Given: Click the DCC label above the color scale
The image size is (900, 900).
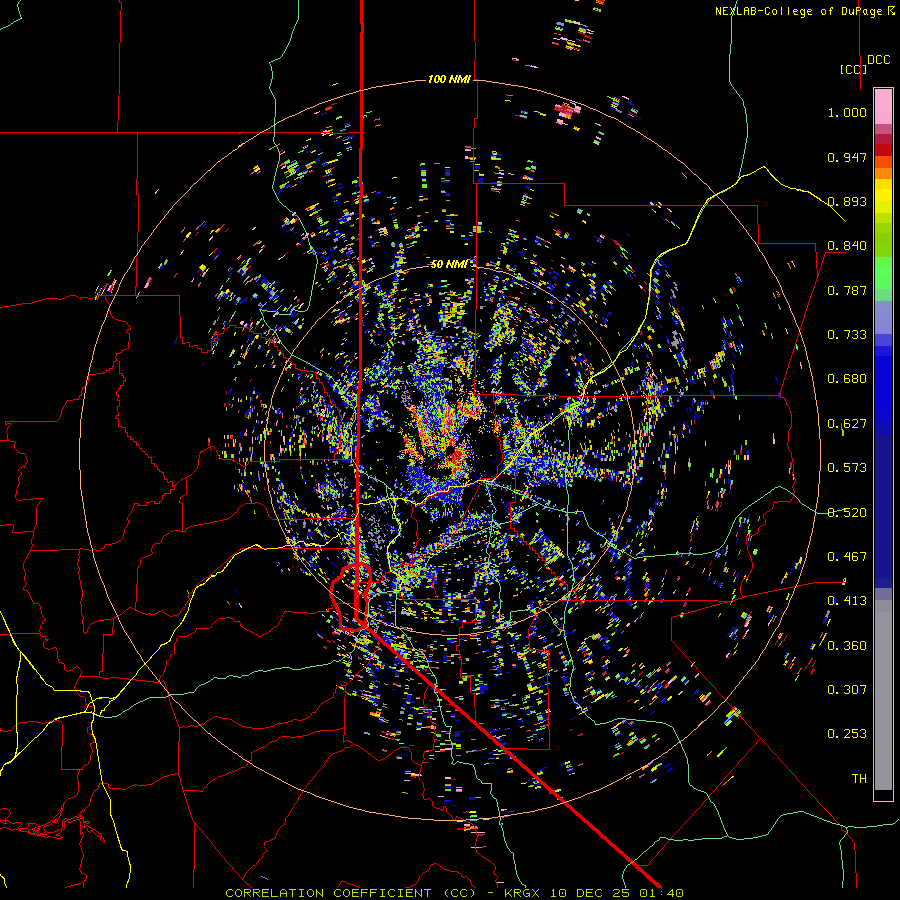Looking at the screenshot, I should [878, 60].
